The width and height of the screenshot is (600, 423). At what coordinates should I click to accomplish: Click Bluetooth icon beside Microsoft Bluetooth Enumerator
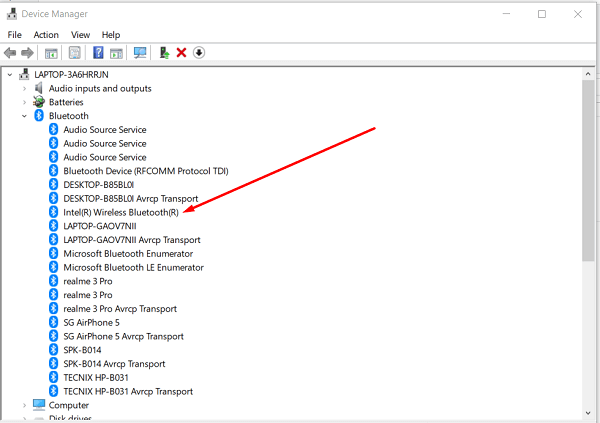(x=54, y=253)
